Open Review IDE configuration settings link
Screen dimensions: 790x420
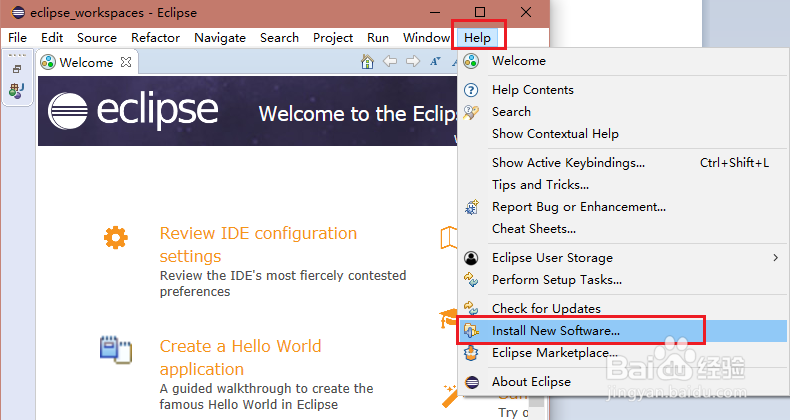point(258,245)
